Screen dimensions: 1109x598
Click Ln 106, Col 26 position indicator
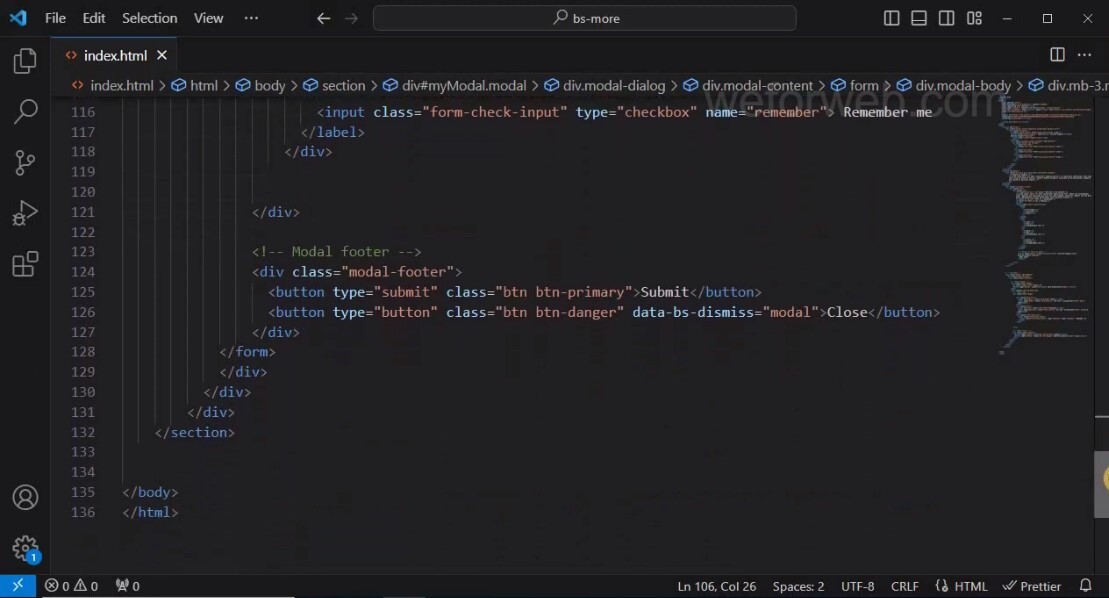717,586
